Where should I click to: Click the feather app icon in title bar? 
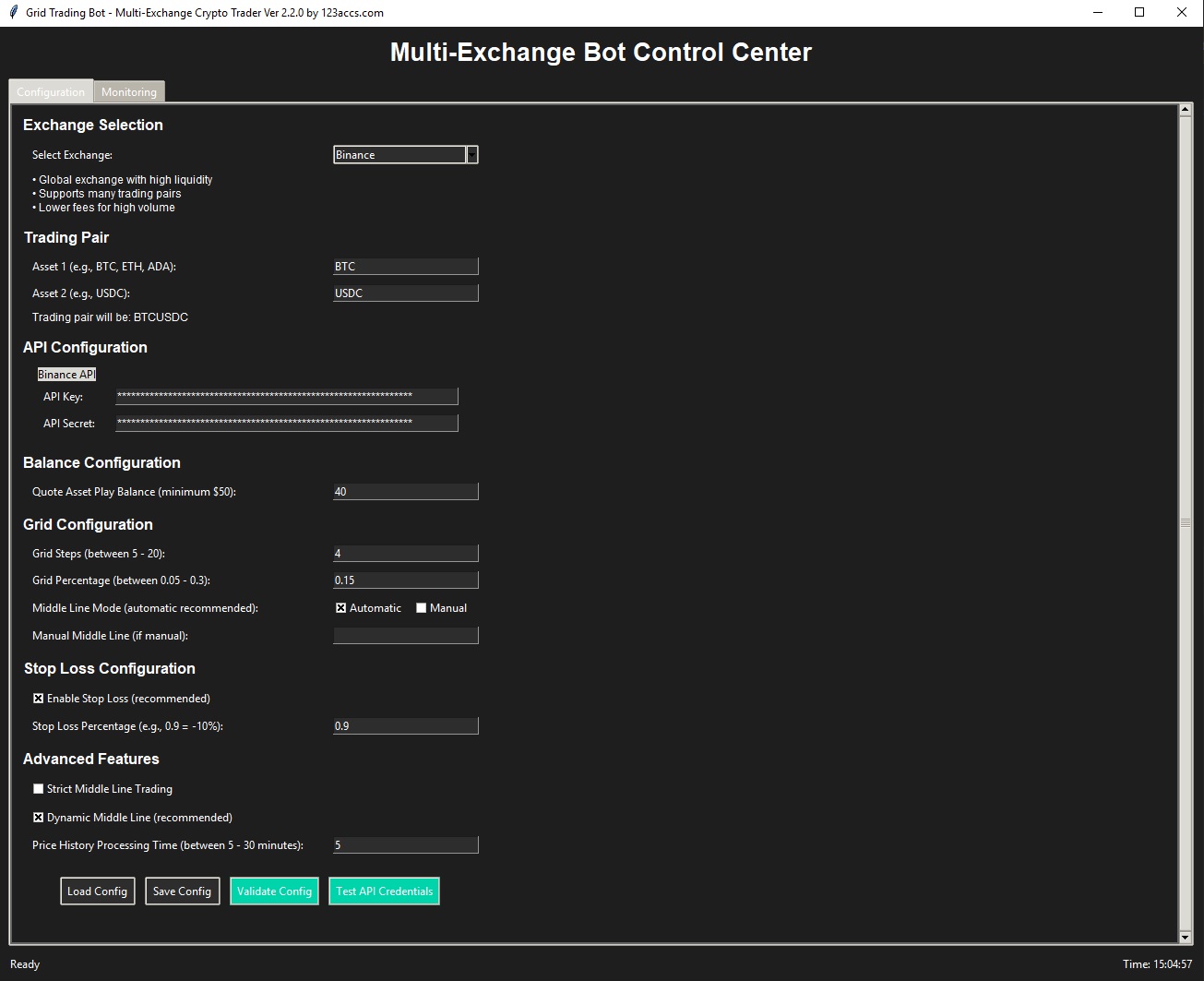click(13, 13)
